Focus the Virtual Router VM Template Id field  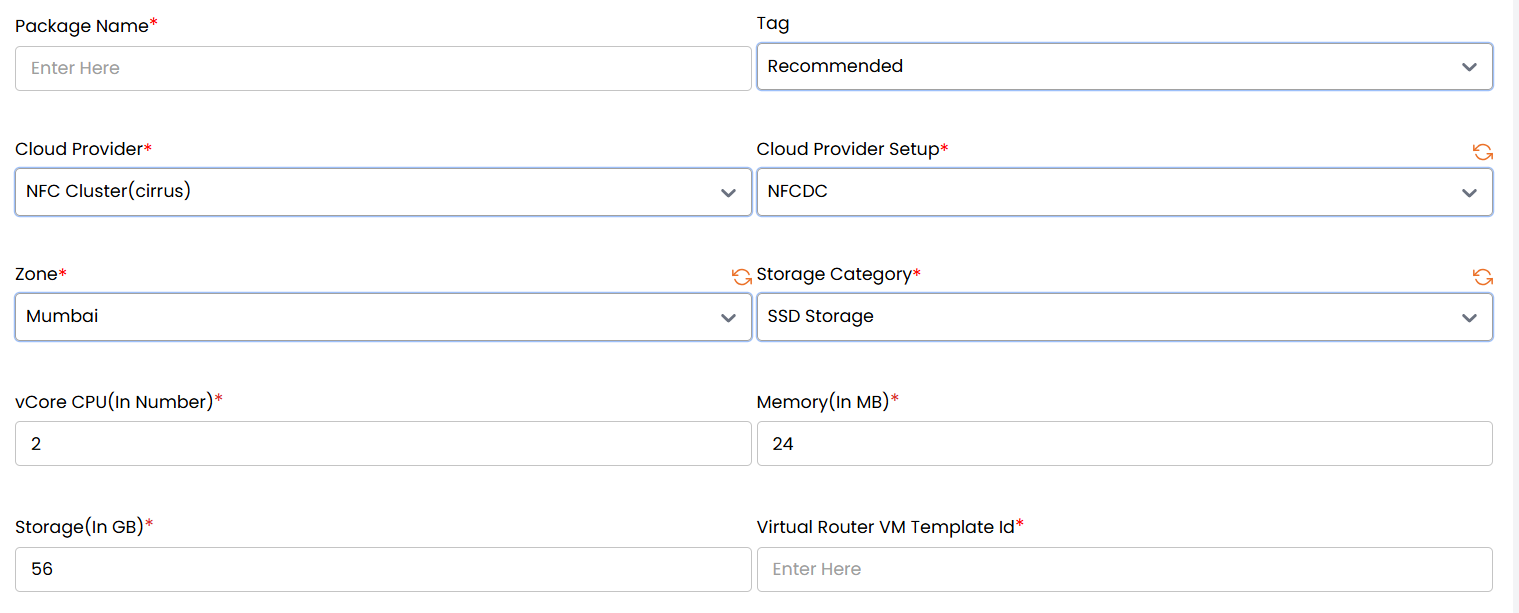[x=1124, y=569]
